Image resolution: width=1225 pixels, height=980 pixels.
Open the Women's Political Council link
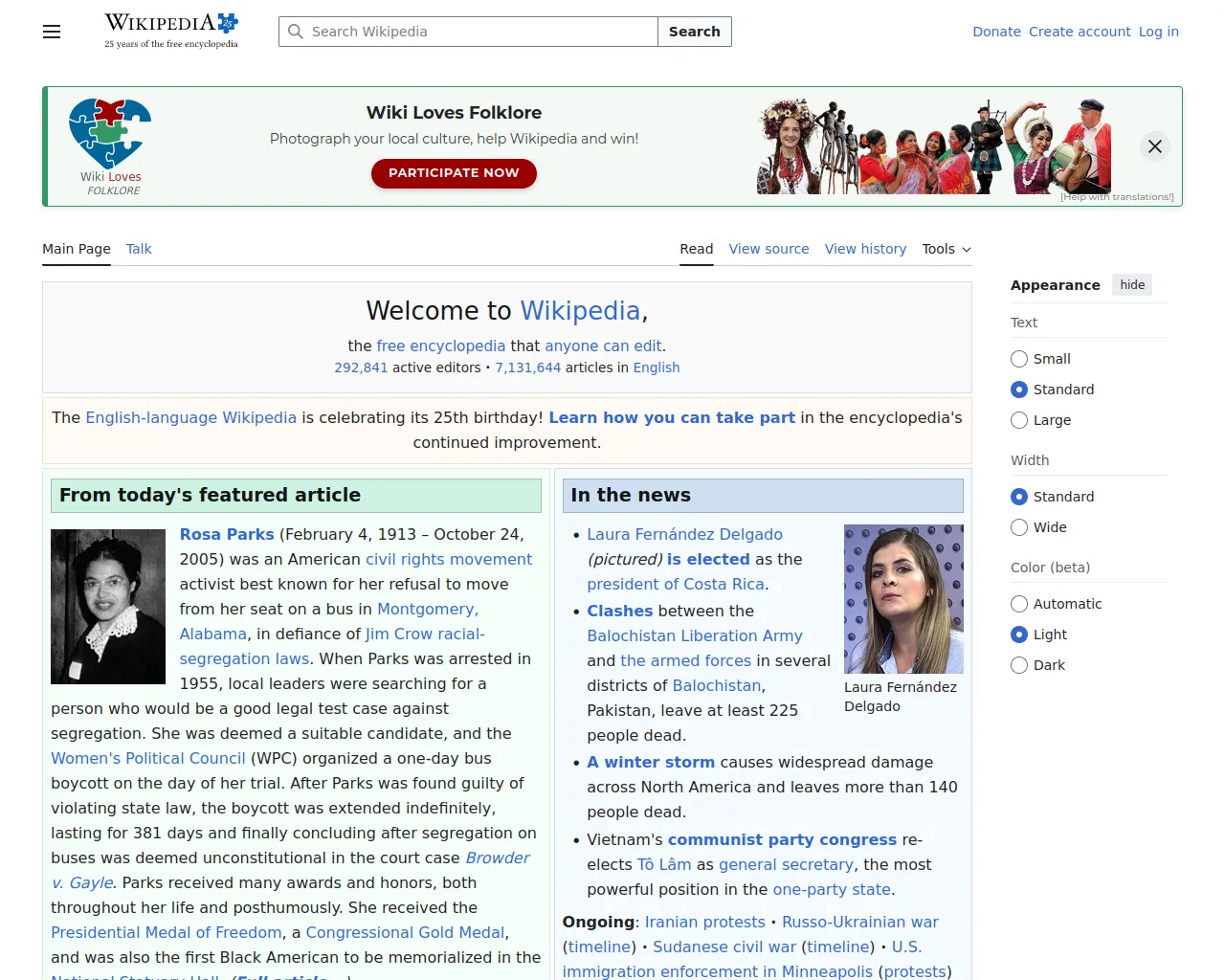[x=148, y=758]
